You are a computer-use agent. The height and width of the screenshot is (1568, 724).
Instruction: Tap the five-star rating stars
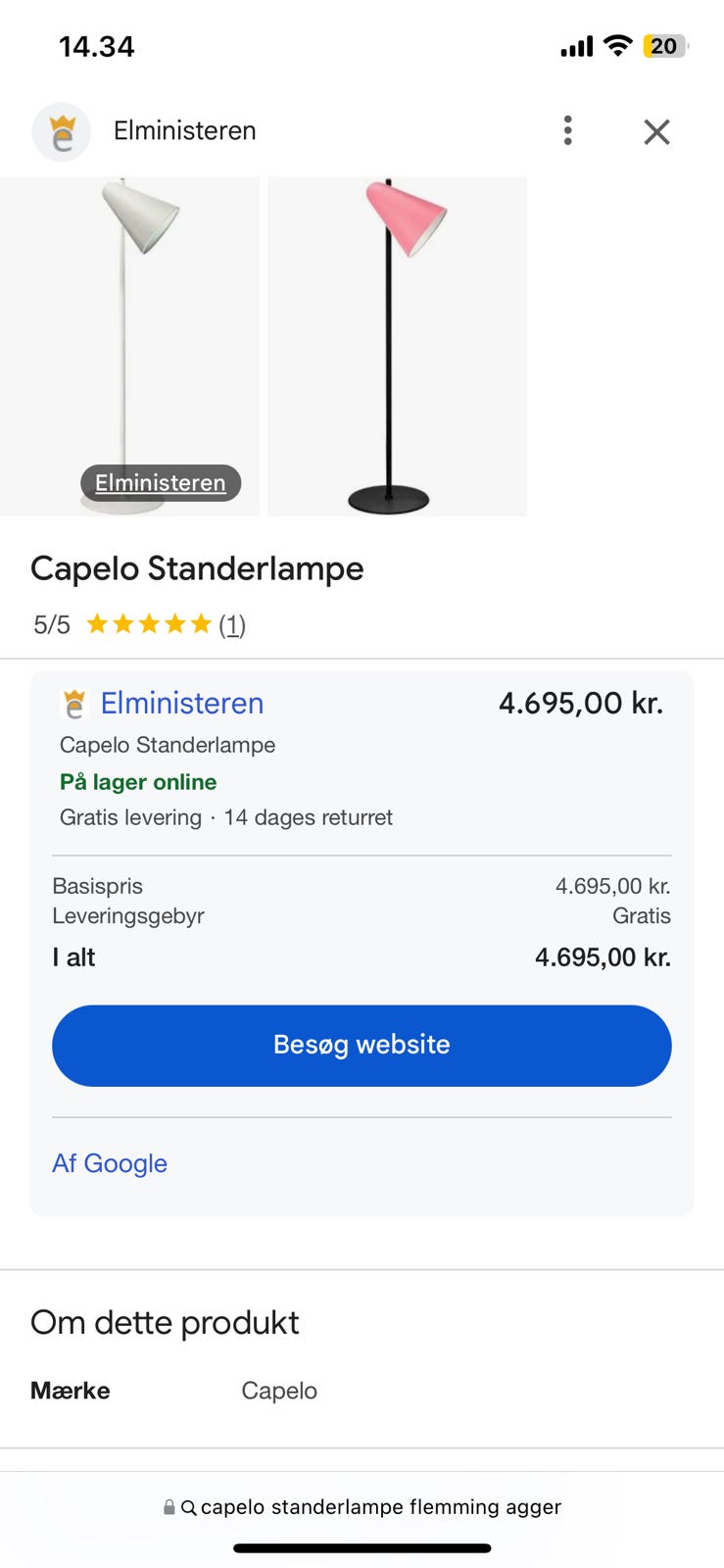pos(149,624)
